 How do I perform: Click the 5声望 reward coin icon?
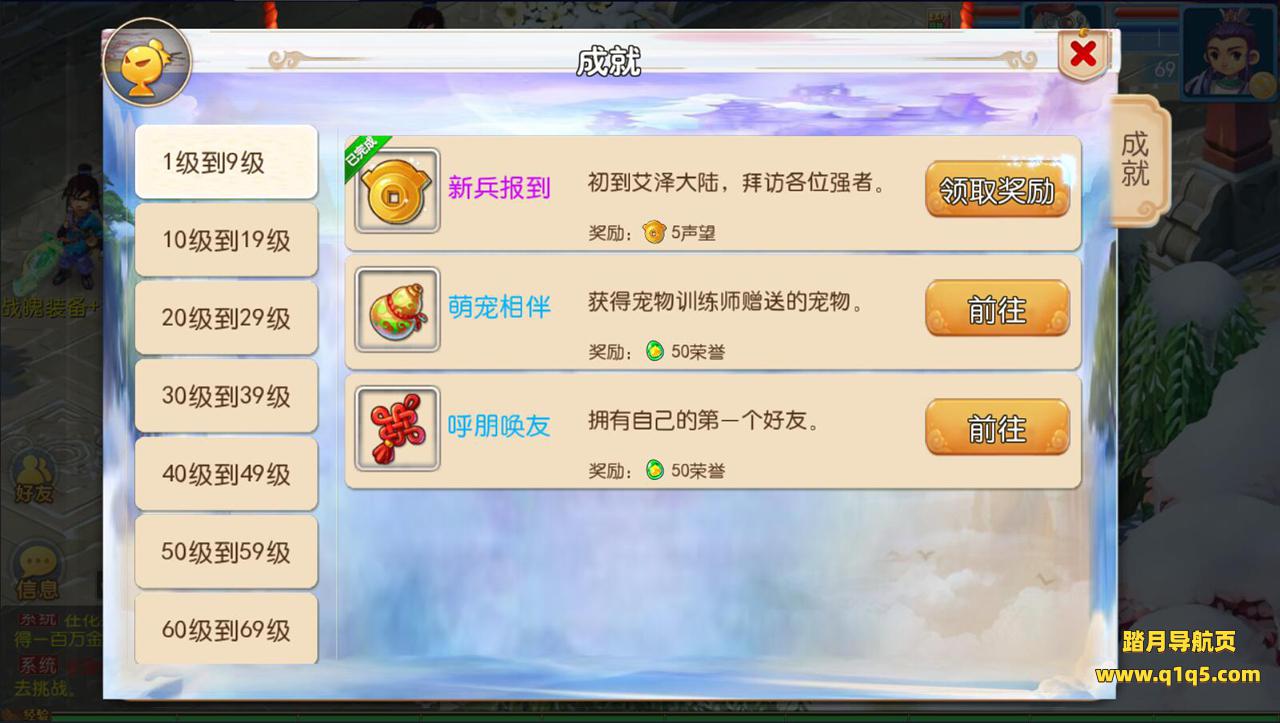pos(654,233)
